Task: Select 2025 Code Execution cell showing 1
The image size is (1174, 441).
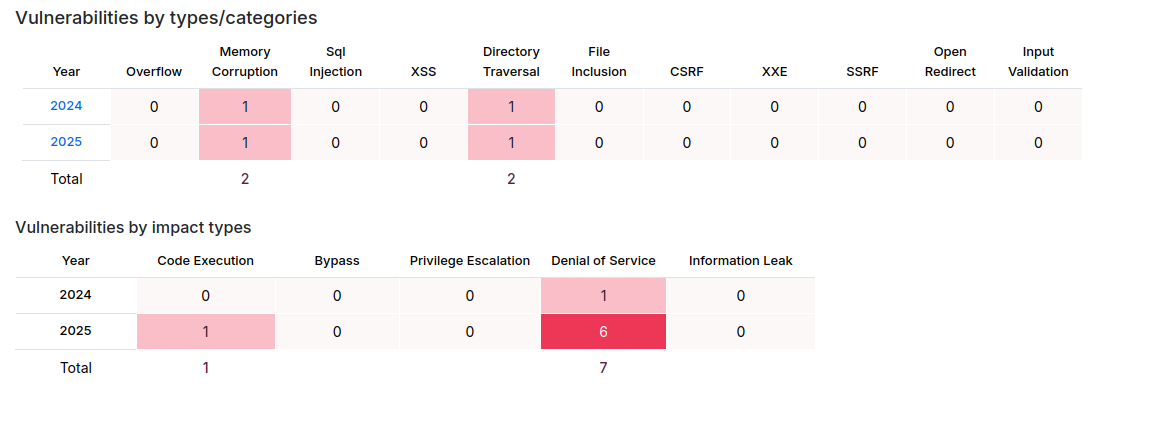Action: [x=206, y=332]
